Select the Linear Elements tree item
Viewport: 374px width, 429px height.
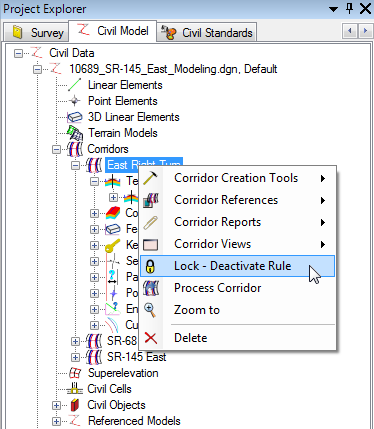[x=125, y=85]
